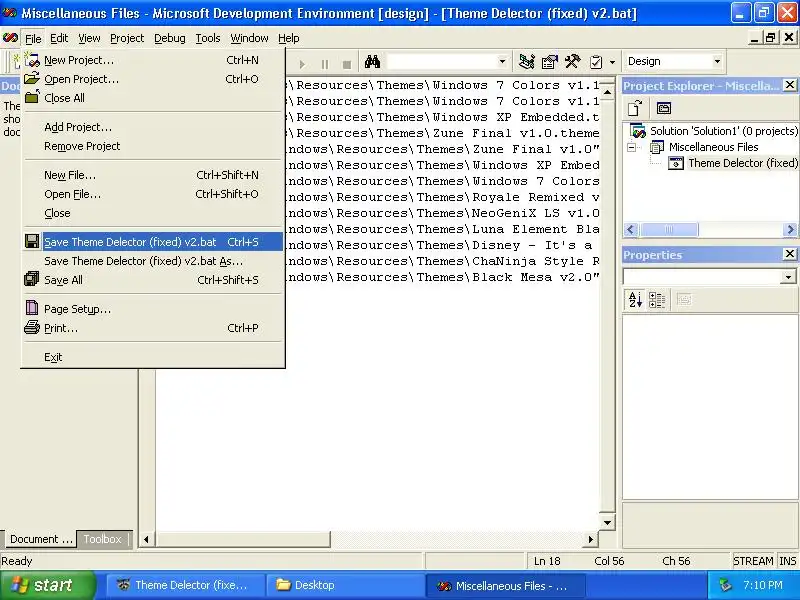Click editor vertical scroll down arrow
This screenshot has width=800, height=600.
click(607, 522)
